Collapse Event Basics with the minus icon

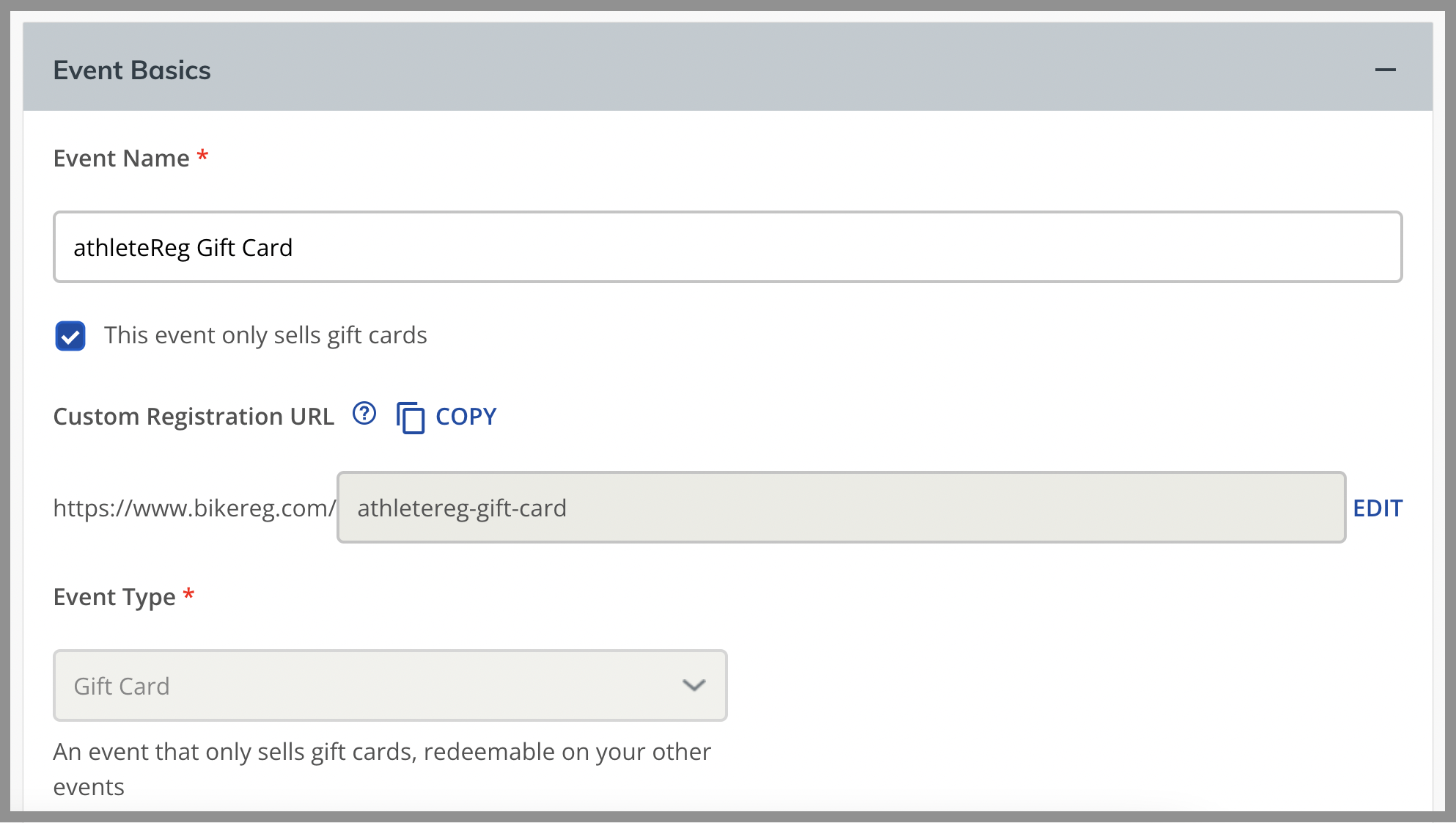tap(1385, 70)
